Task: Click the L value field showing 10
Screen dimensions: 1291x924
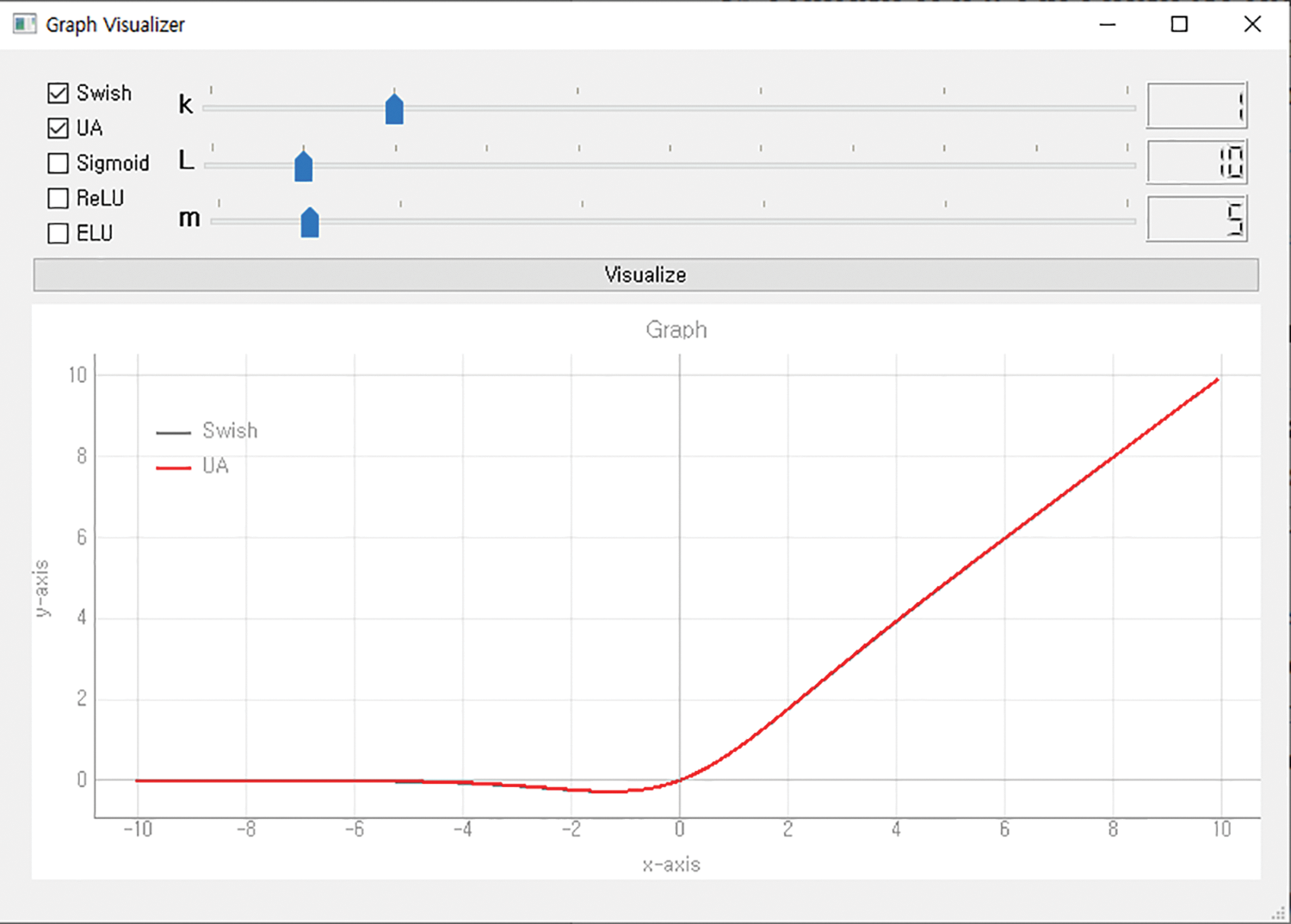Action: tap(1196, 162)
